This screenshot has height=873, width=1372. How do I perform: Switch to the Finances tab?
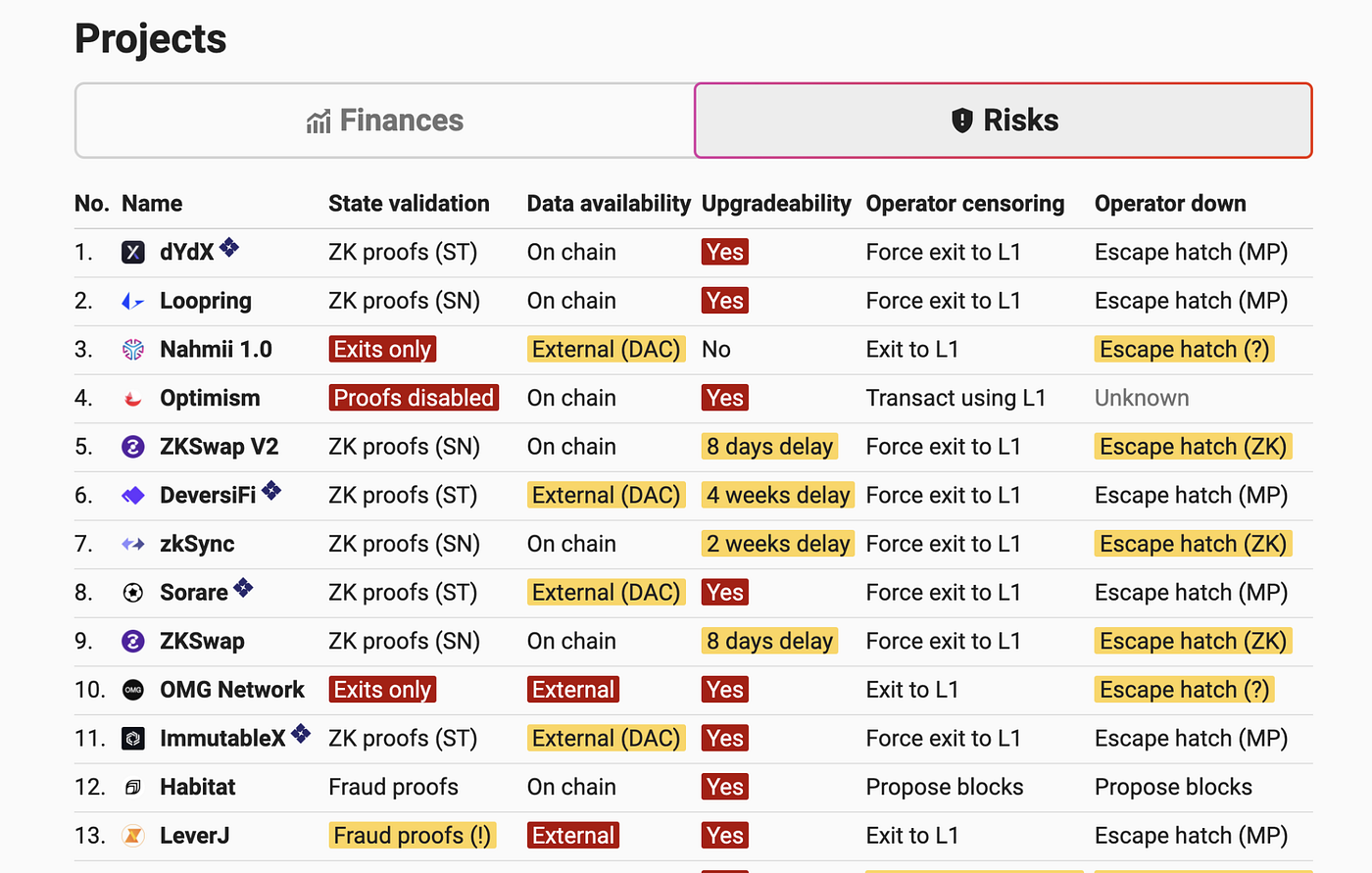pos(385,121)
